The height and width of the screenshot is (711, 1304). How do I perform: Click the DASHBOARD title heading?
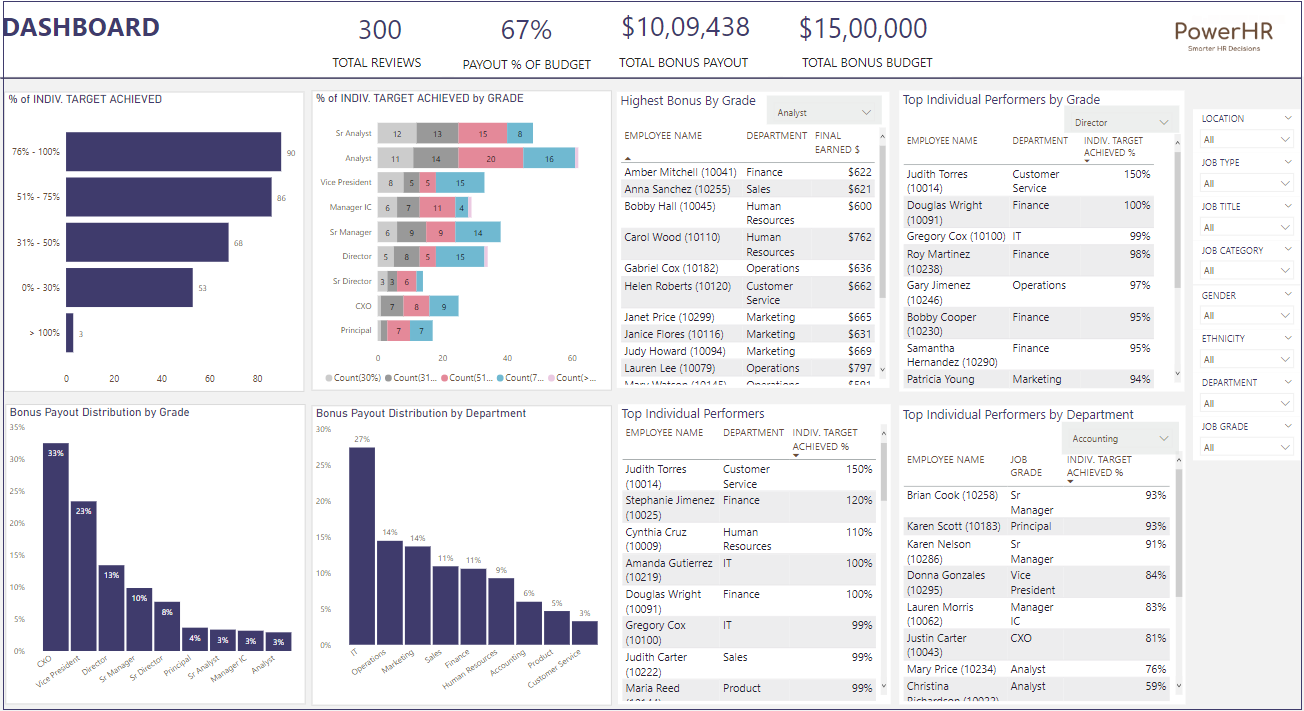coord(81,28)
